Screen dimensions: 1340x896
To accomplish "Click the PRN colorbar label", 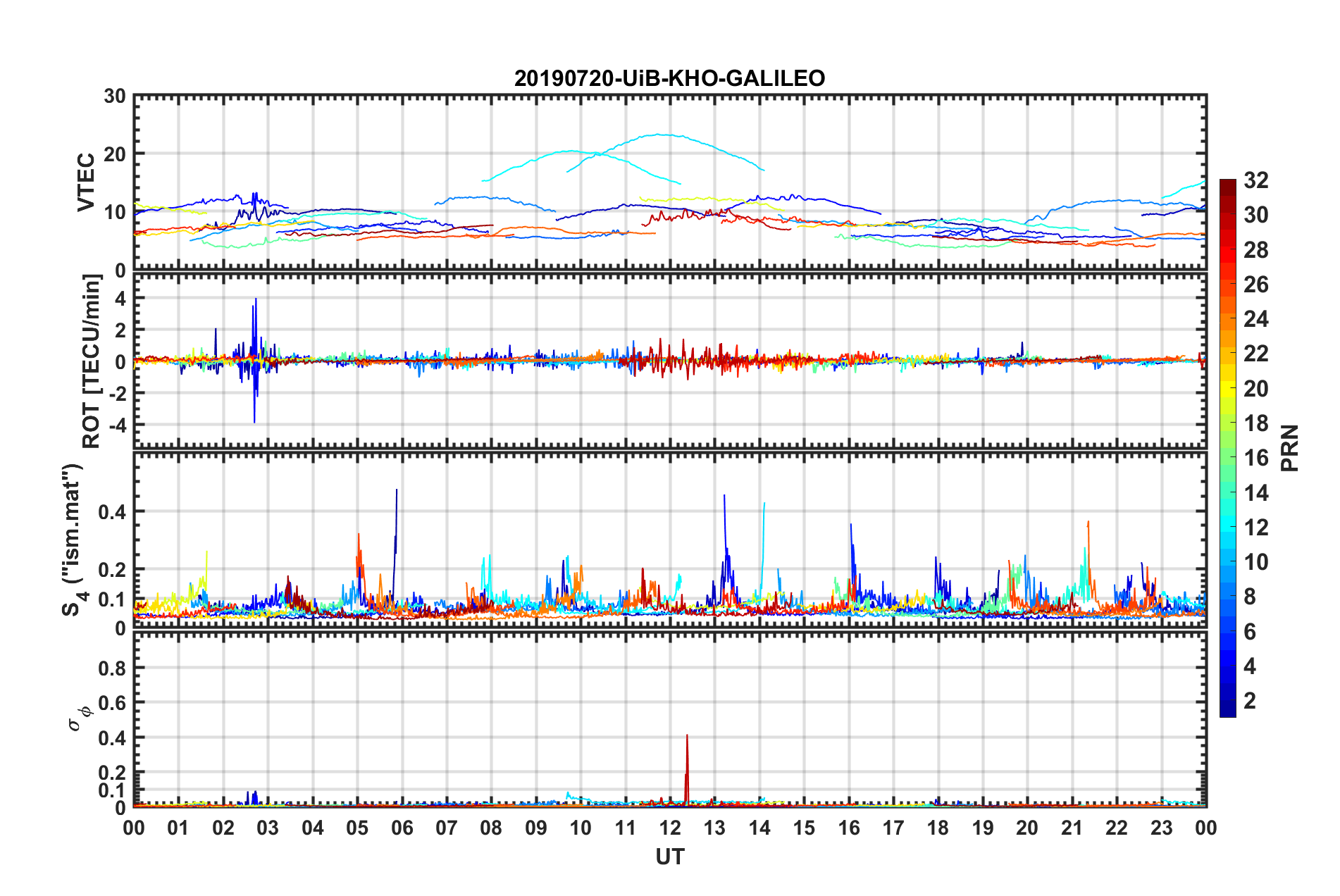I will pos(1289,448).
